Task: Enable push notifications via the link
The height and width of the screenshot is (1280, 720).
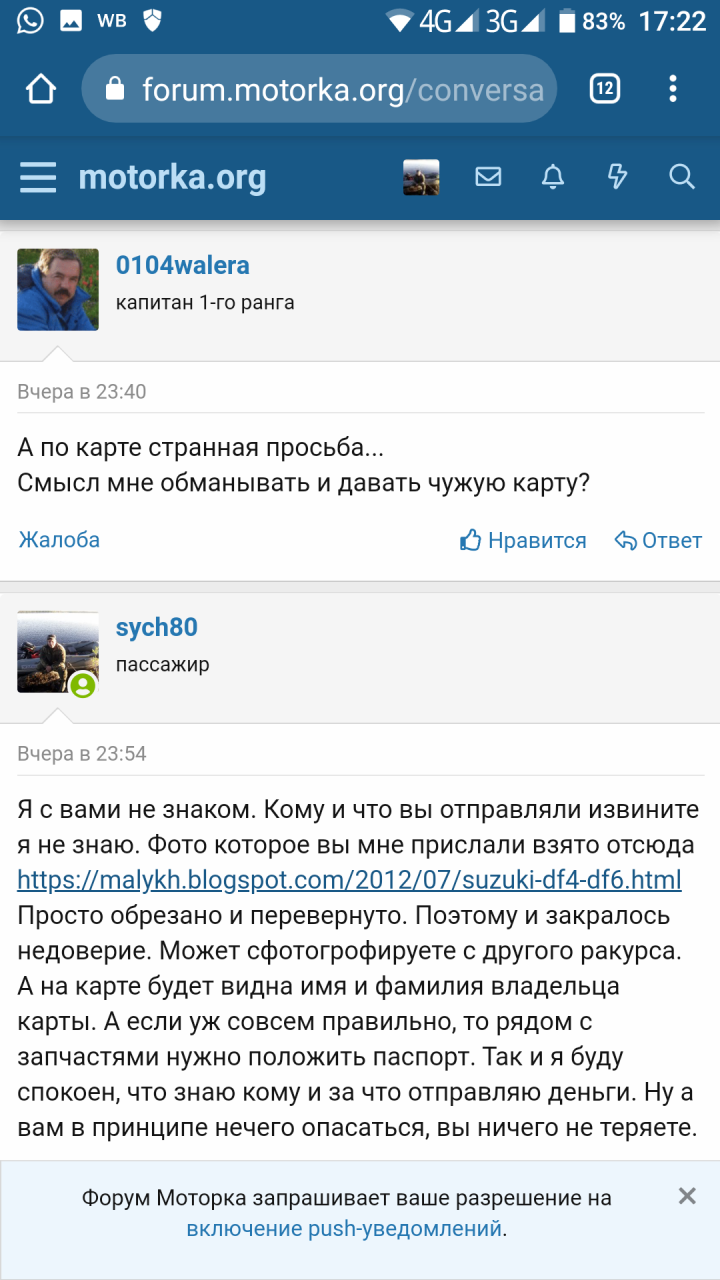Action: click(344, 1229)
